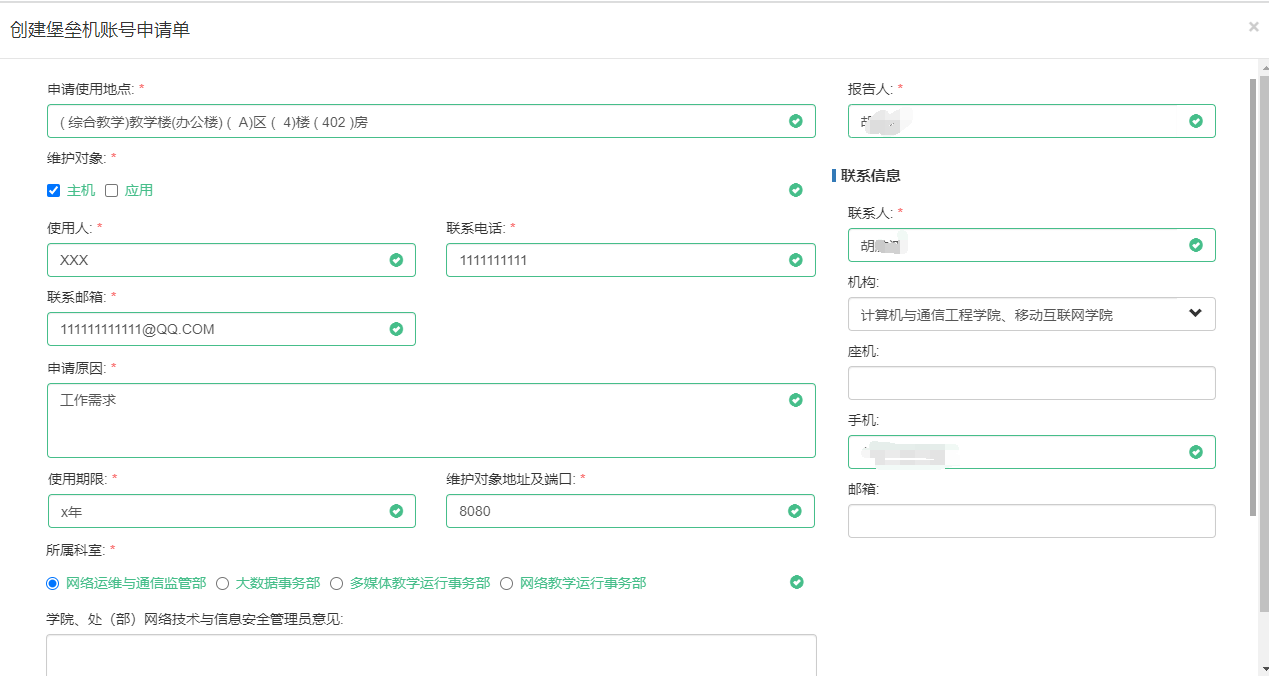Focus the 邮箱 field under 联系信息
This screenshot has width=1269, height=676.
[1031, 521]
